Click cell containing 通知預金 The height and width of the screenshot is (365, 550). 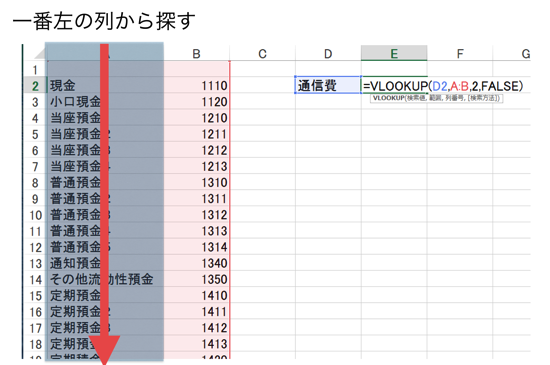105,263
